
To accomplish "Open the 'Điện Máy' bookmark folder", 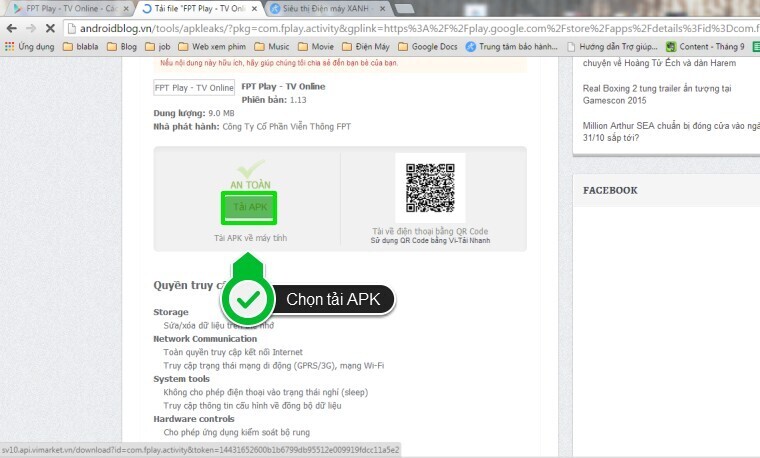I will pos(365,47).
